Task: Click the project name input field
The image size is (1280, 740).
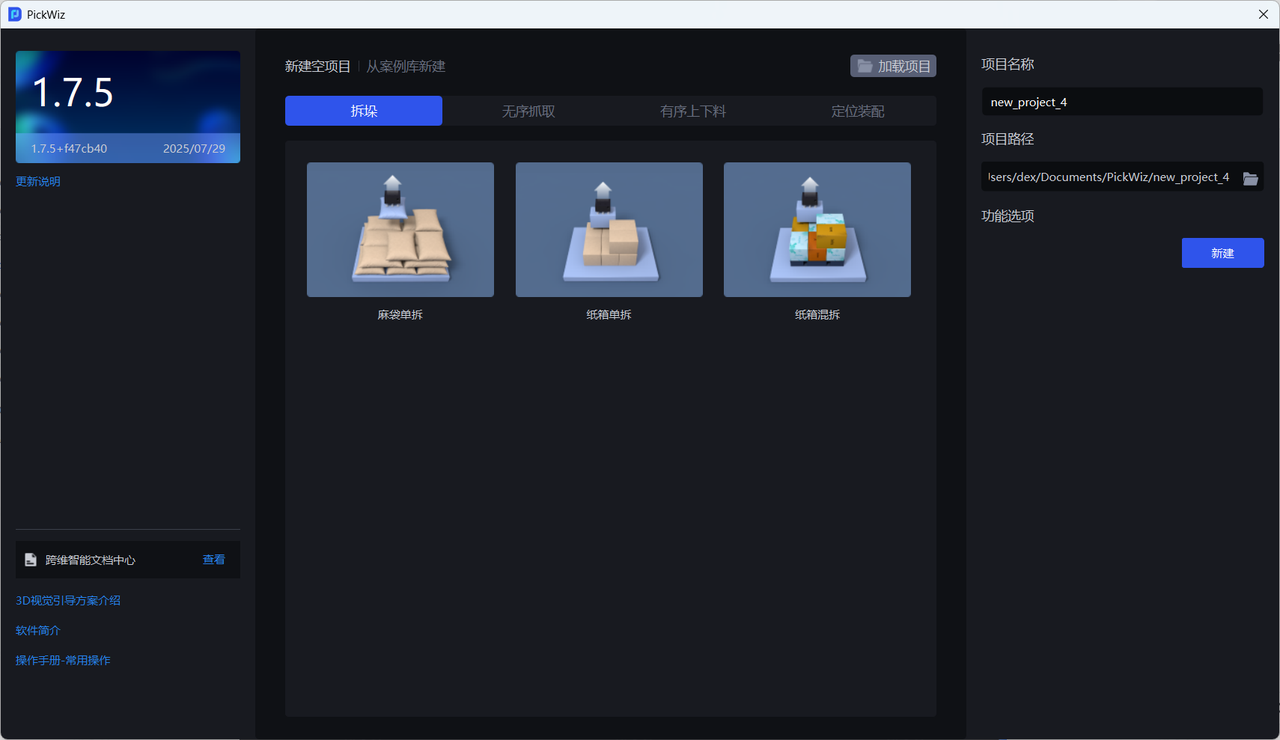Action: click(x=1122, y=102)
